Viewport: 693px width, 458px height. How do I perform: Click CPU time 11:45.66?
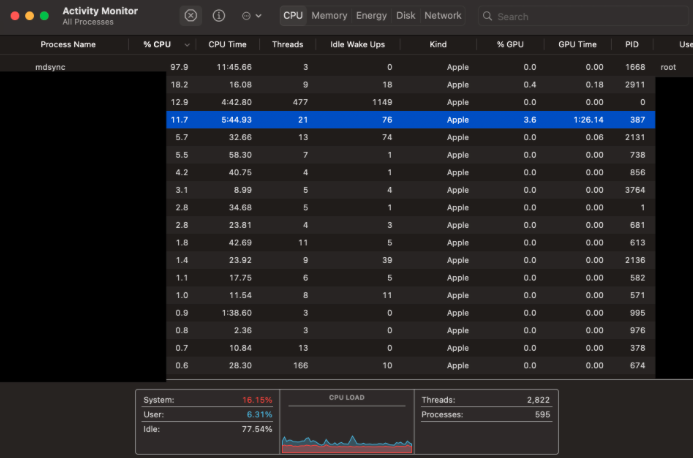(x=234, y=67)
